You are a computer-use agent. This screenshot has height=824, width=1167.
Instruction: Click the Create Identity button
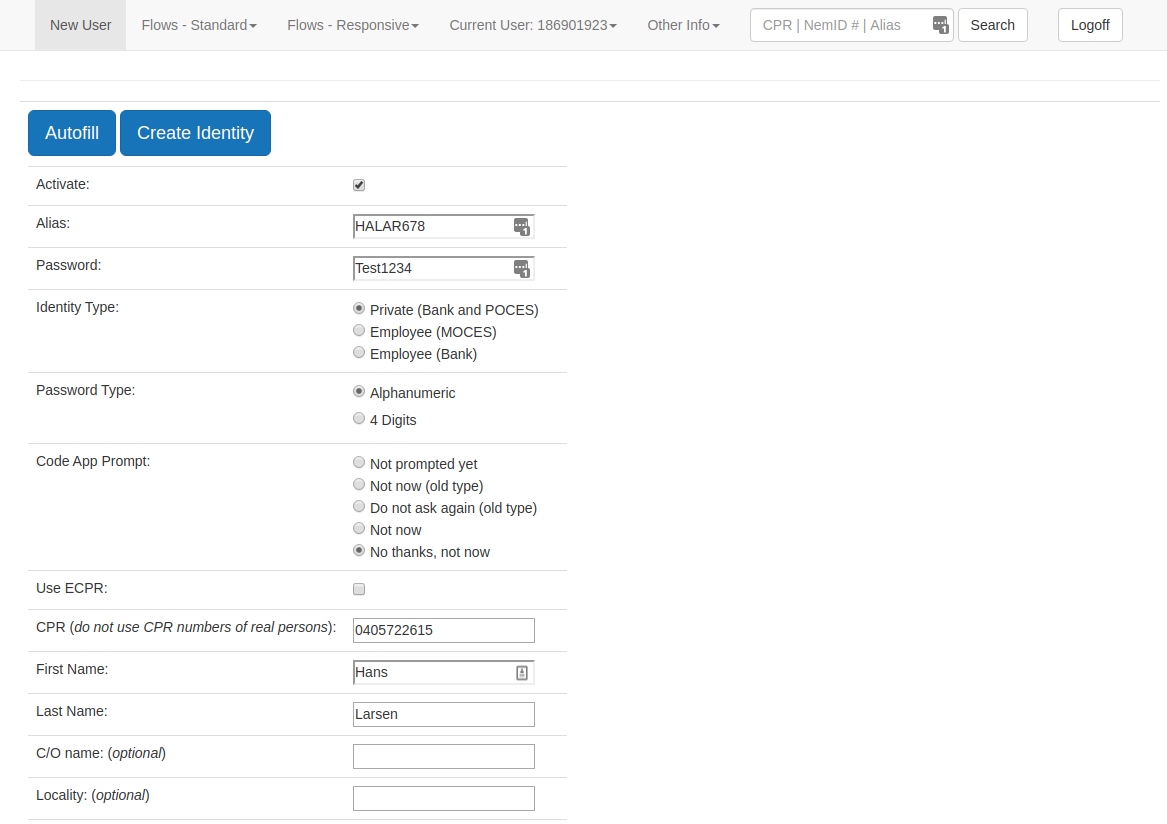pyautogui.click(x=195, y=133)
